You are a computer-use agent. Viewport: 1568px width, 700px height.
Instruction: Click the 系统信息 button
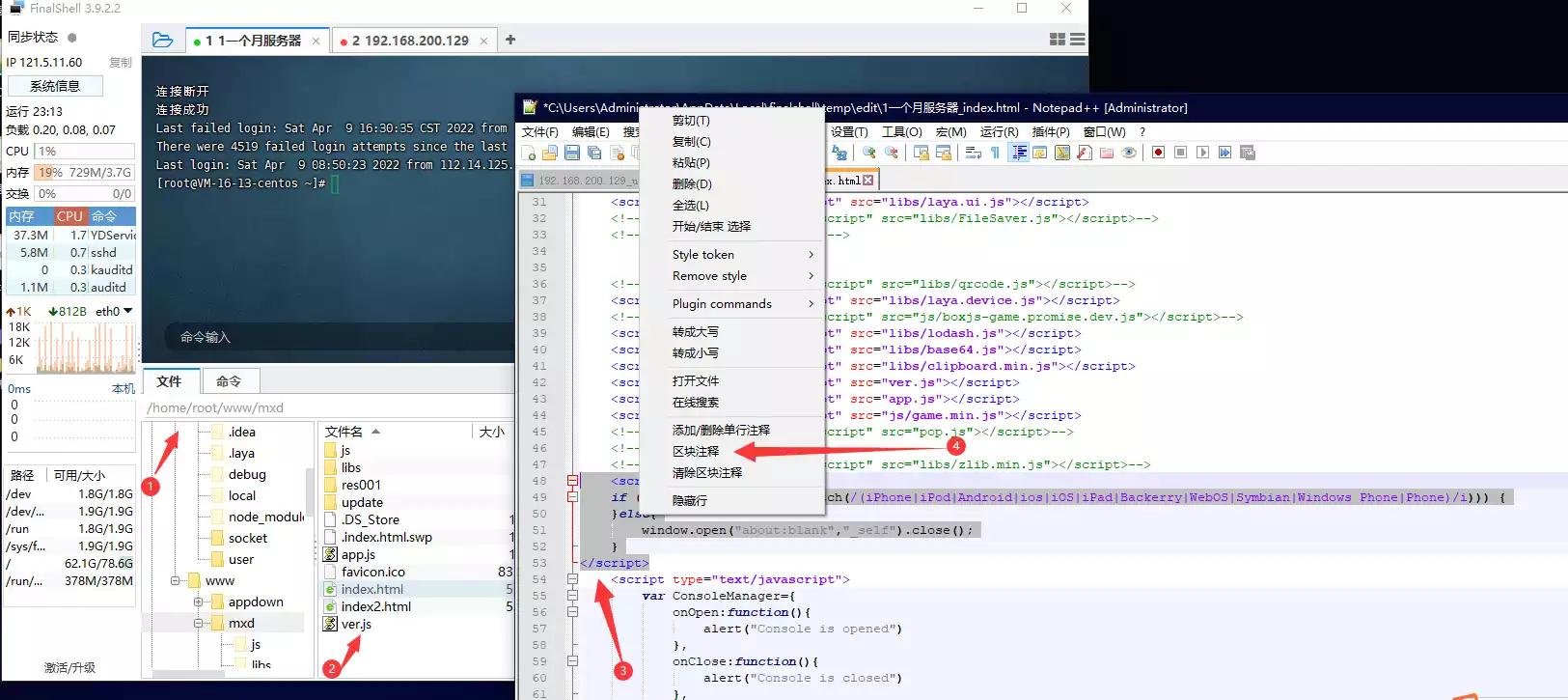coord(55,86)
